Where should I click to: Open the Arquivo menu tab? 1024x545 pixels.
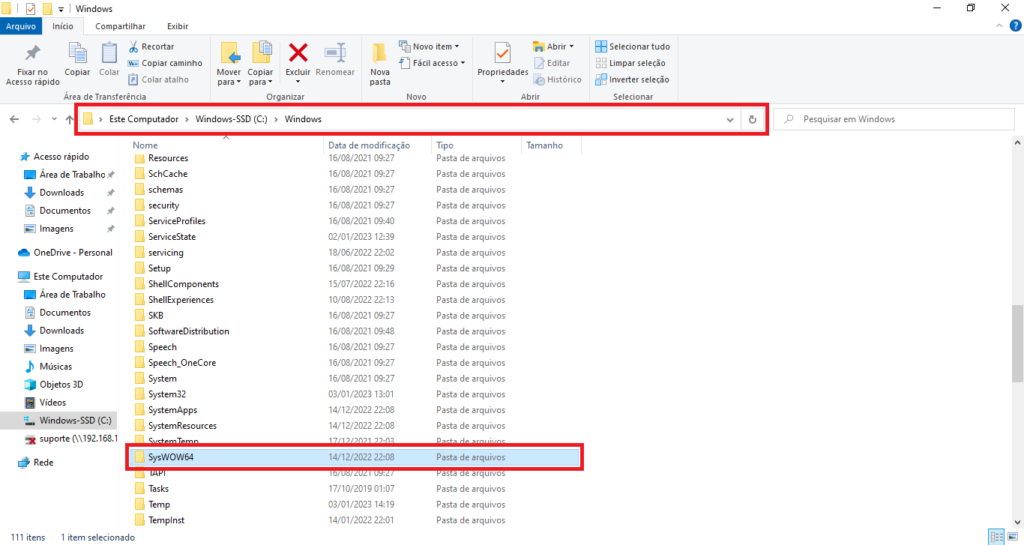[x=21, y=26]
